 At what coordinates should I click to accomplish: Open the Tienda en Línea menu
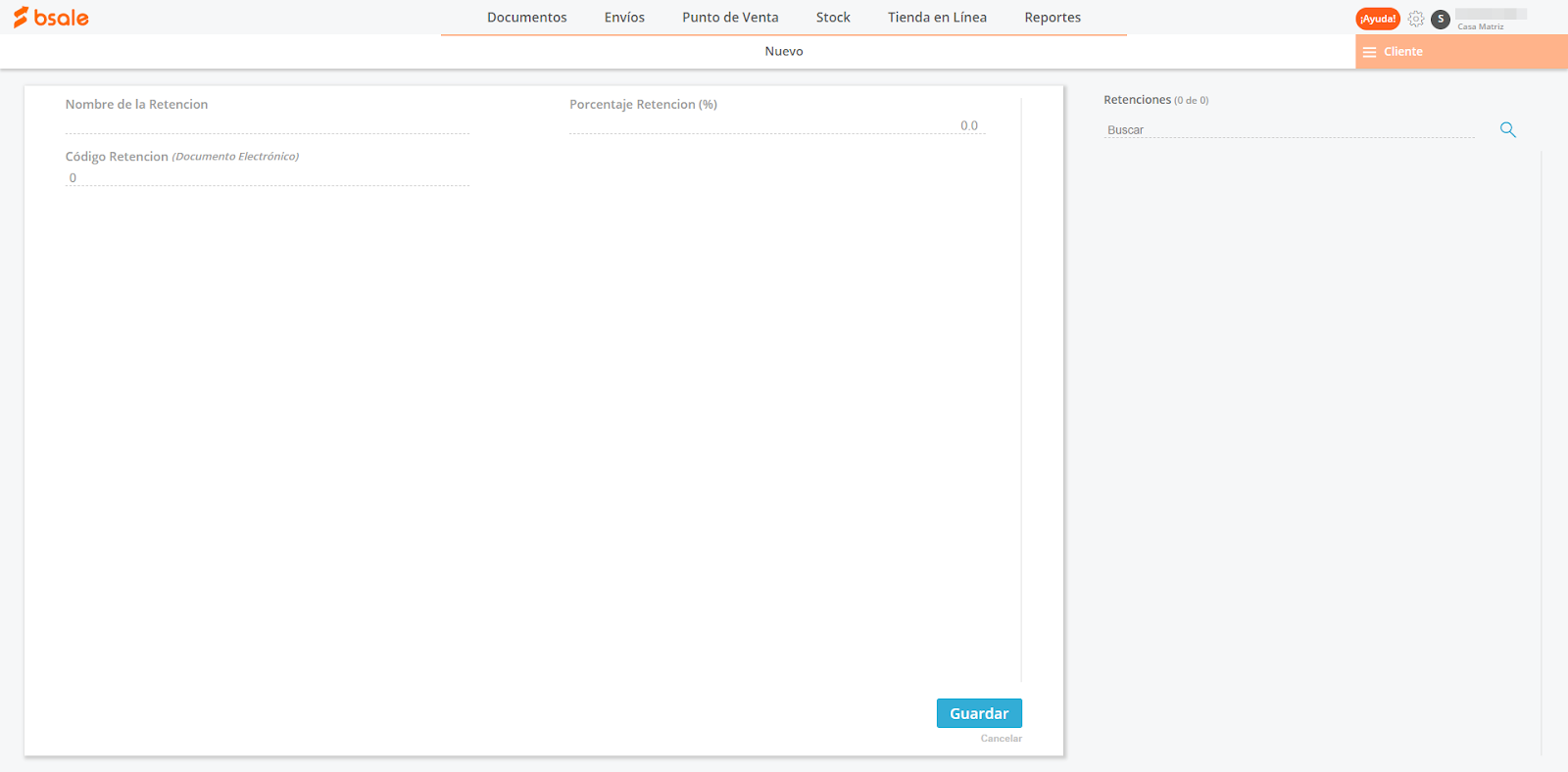pyautogui.click(x=937, y=18)
